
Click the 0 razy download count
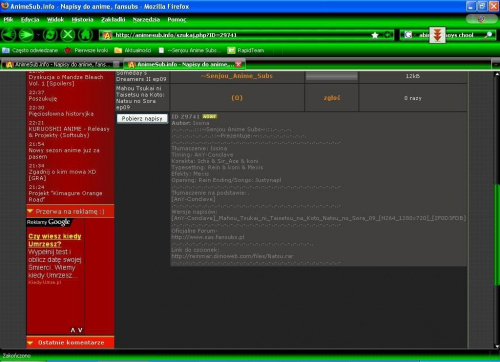coord(413,98)
